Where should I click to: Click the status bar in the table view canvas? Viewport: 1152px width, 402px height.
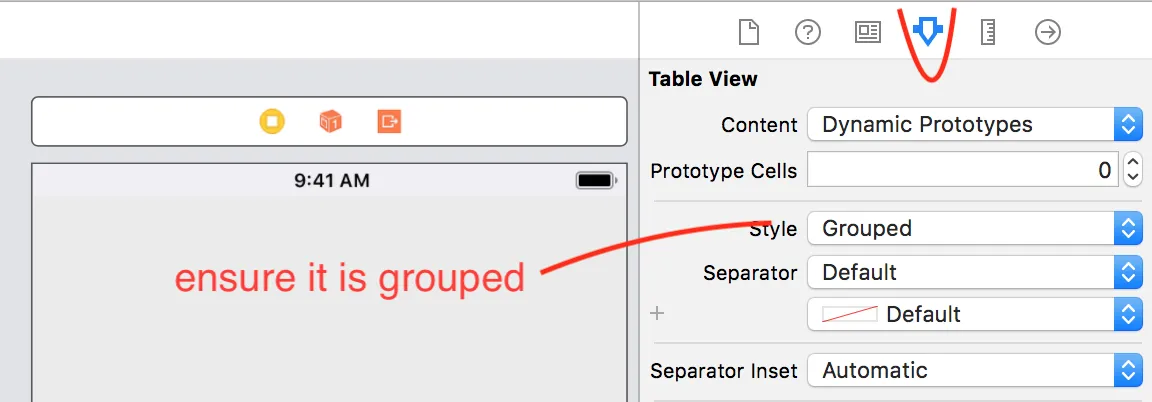tap(331, 181)
